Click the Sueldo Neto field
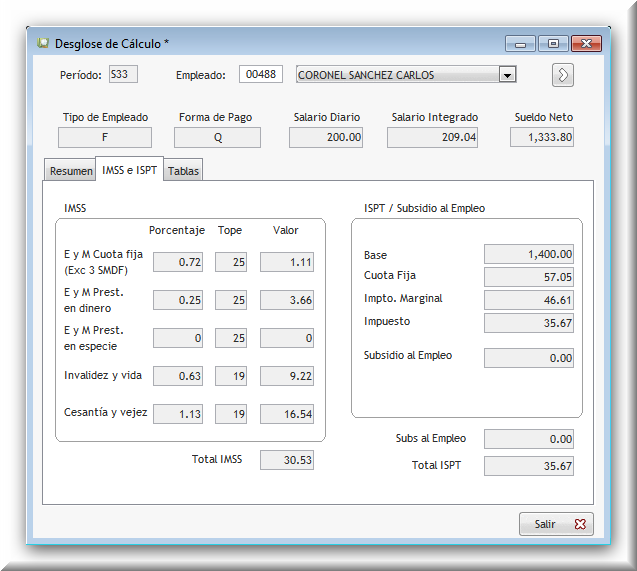The width and height of the screenshot is (637, 571). (541, 138)
